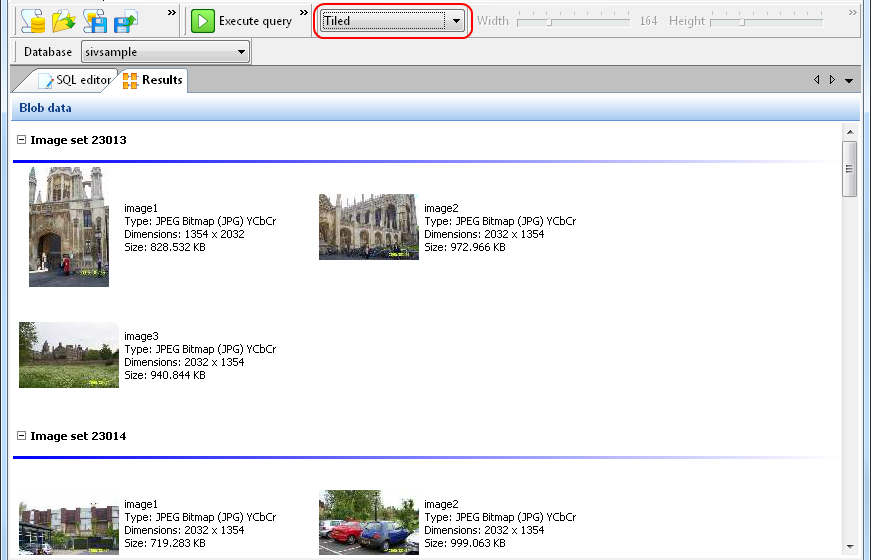This screenshot has height=560, width=871.
Task: Open the sivsample database dropdown
Action: (x=241, y=52)
